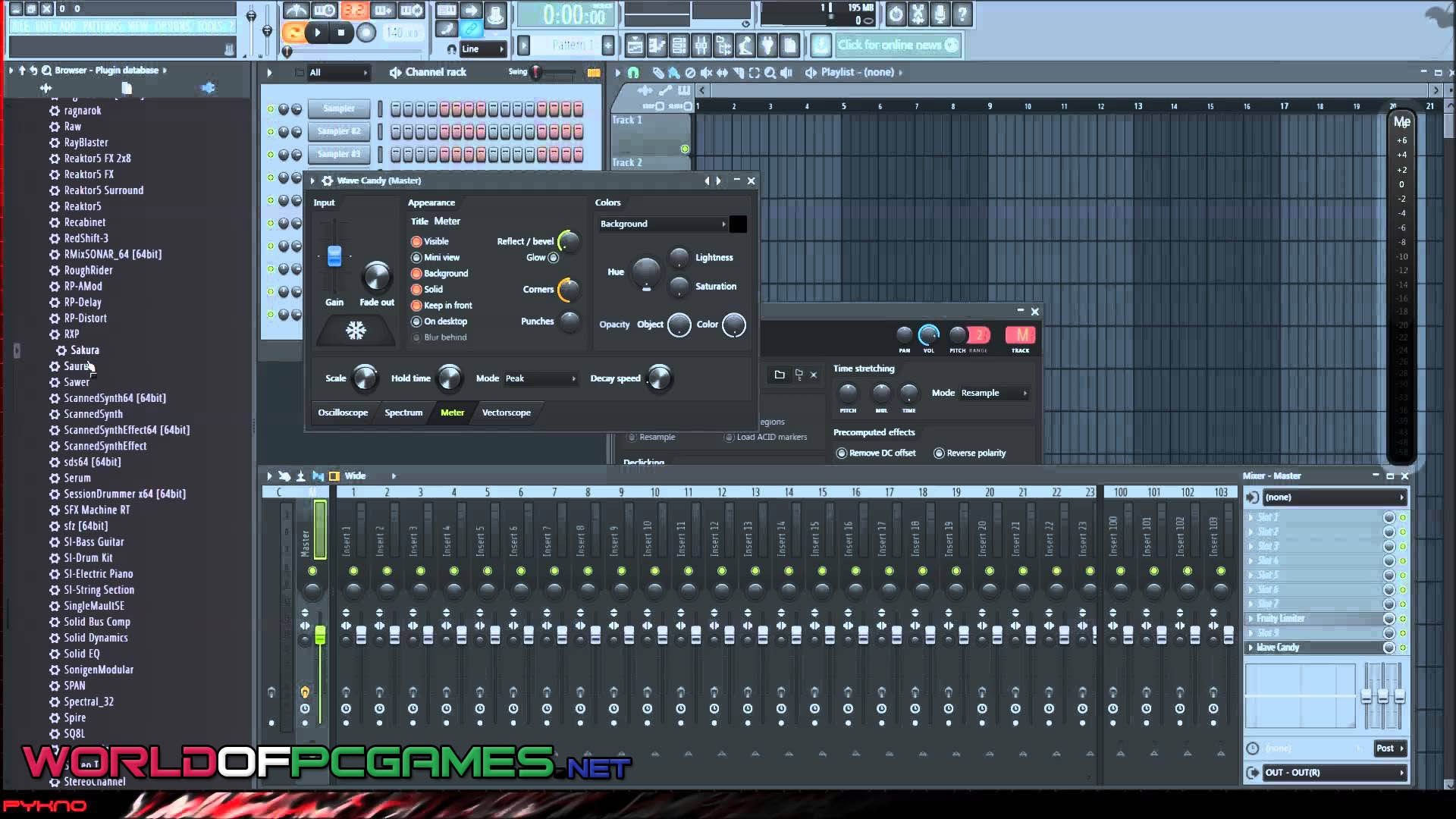Open the Channel rack toolbar icon
This screenshot has width=1456, height=819.
click(679, 45)
